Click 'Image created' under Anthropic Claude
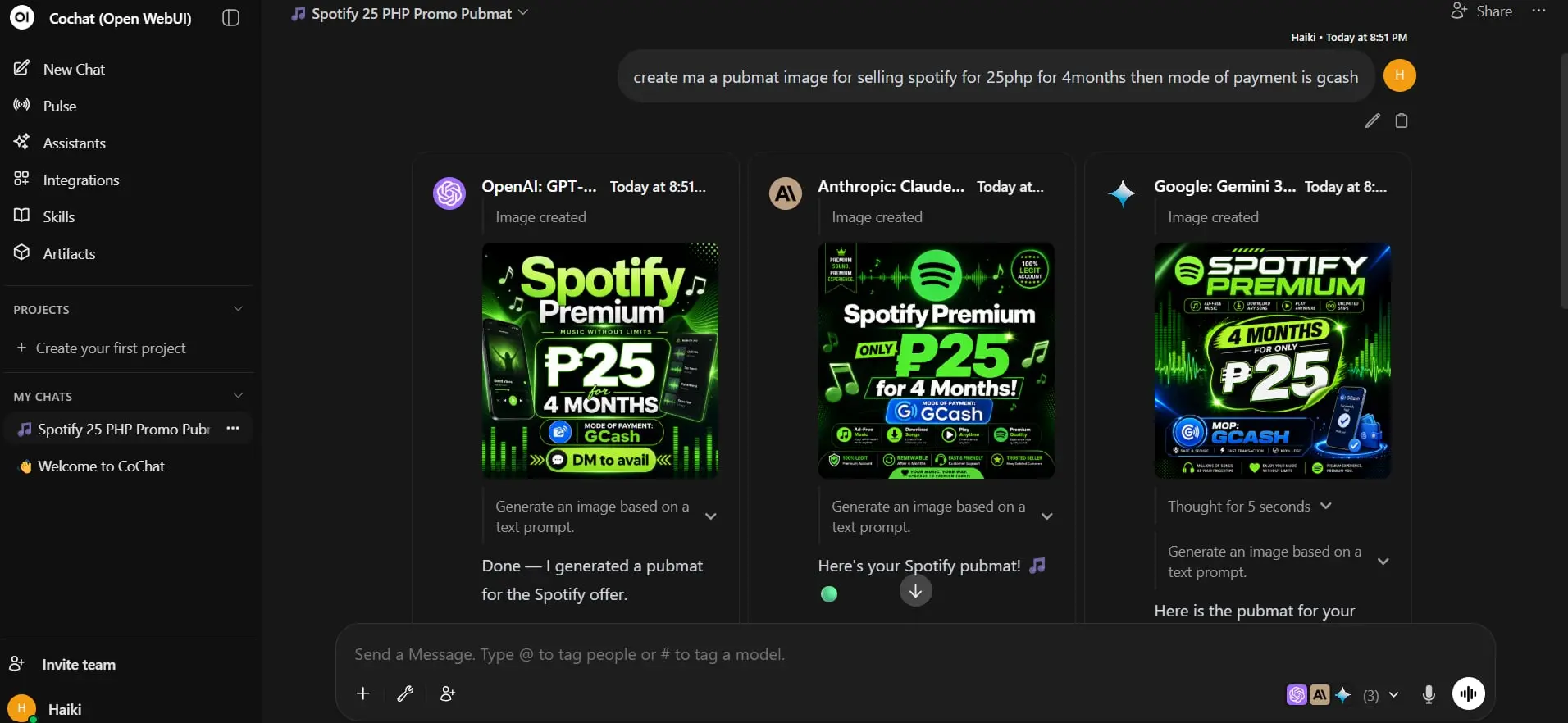 point(877,217)
